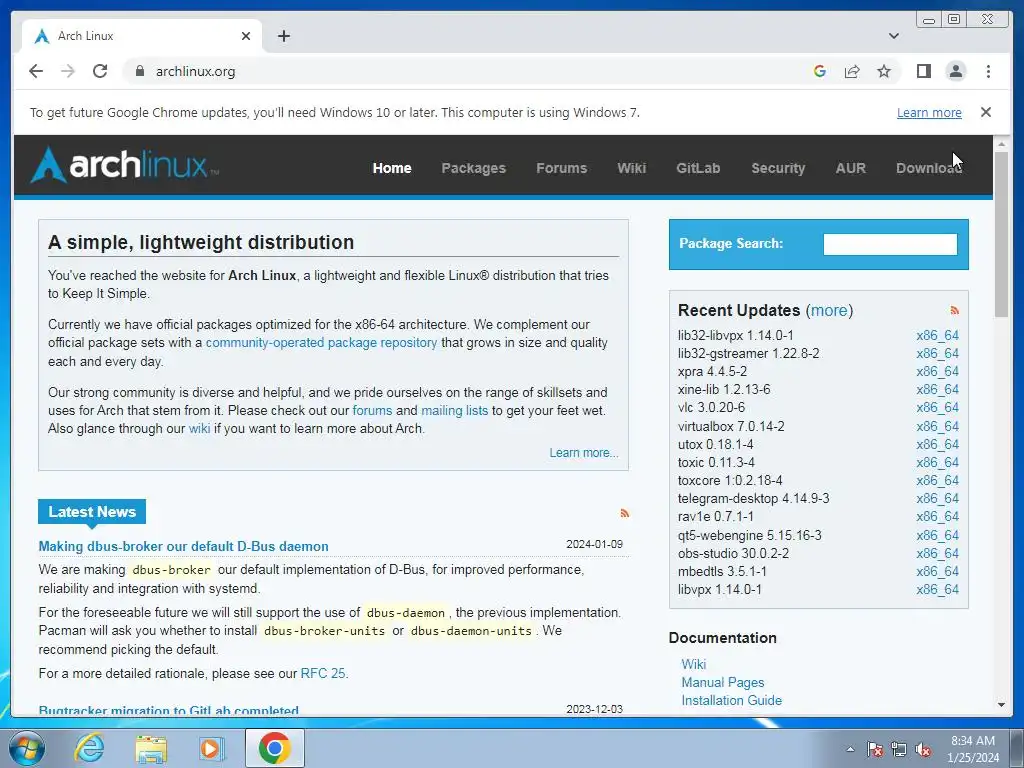Show hidden system tray icons
This screenshot has height=768, width=1024.
pyautogui.click(x=850, y=749)
